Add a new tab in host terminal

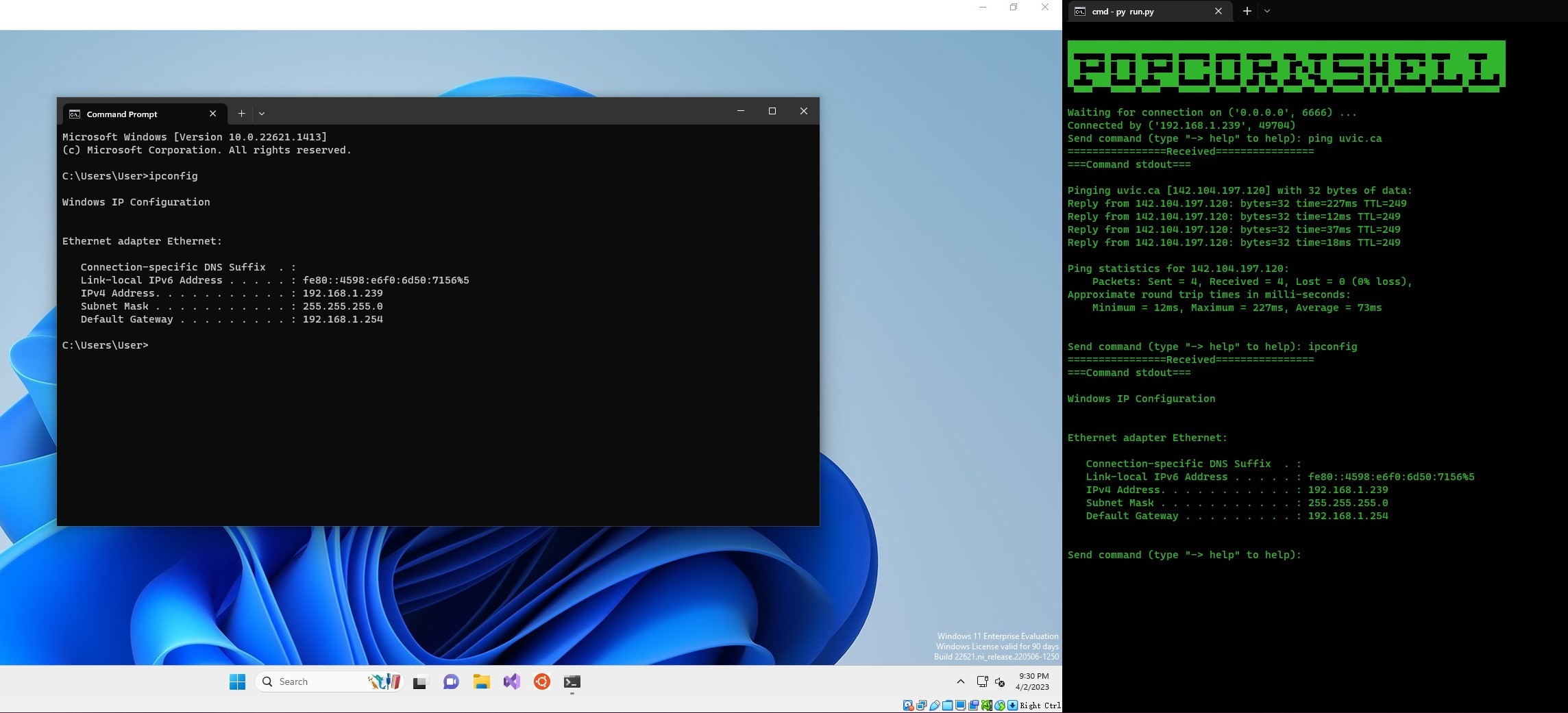1247,11
